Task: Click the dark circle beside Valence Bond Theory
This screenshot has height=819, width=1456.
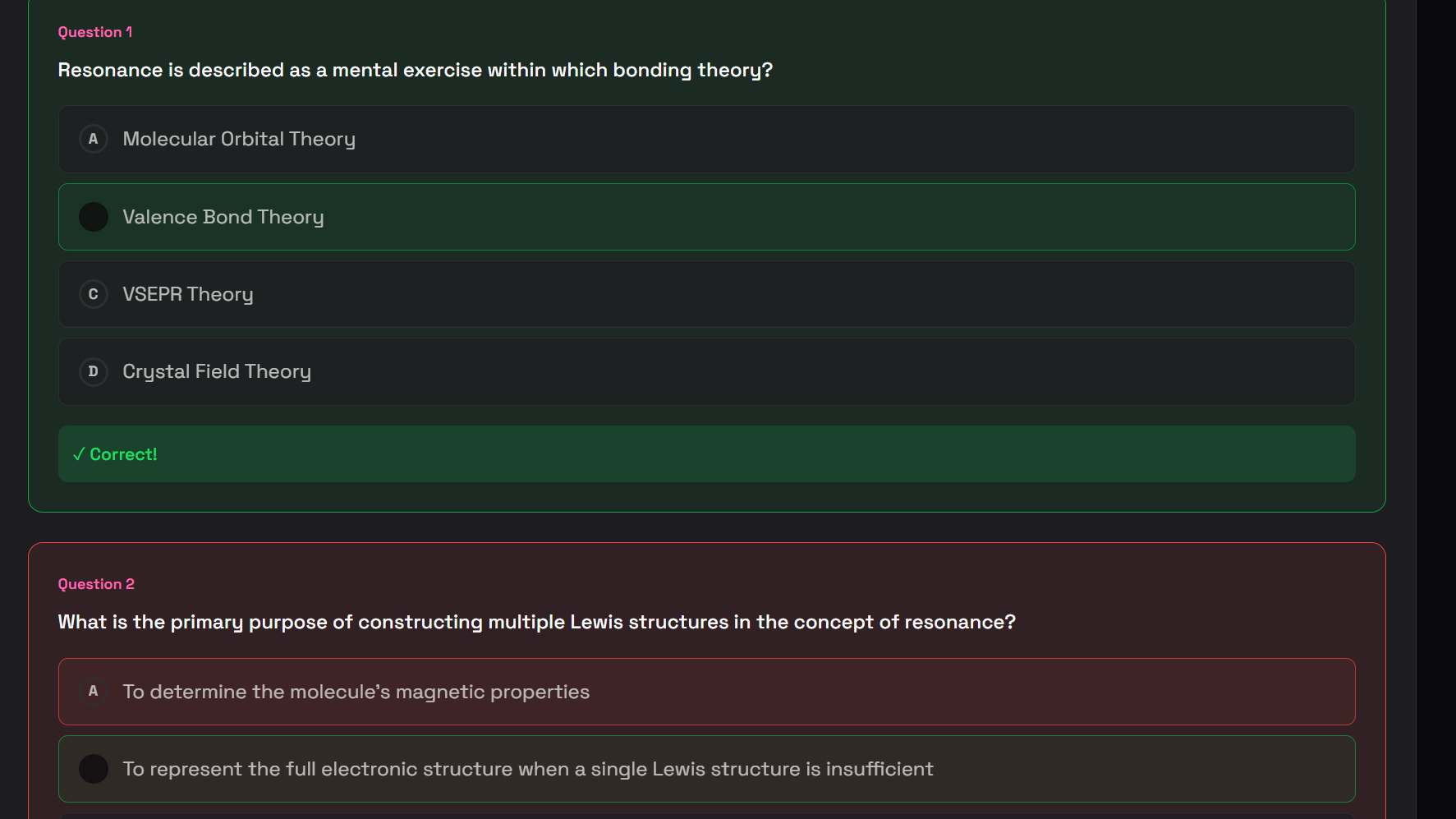Action: coord(93,217)
